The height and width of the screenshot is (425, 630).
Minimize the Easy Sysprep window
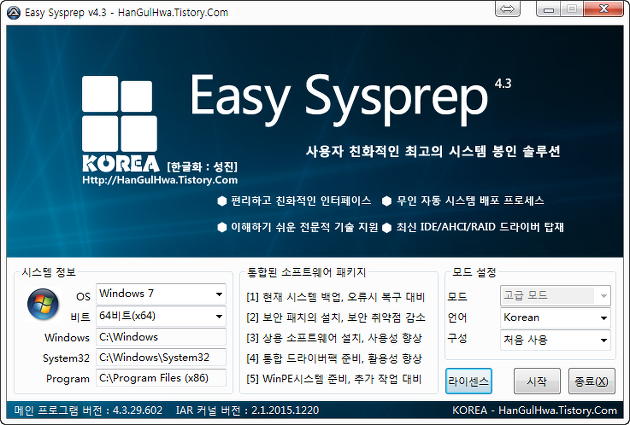click(x=548, y=8)
